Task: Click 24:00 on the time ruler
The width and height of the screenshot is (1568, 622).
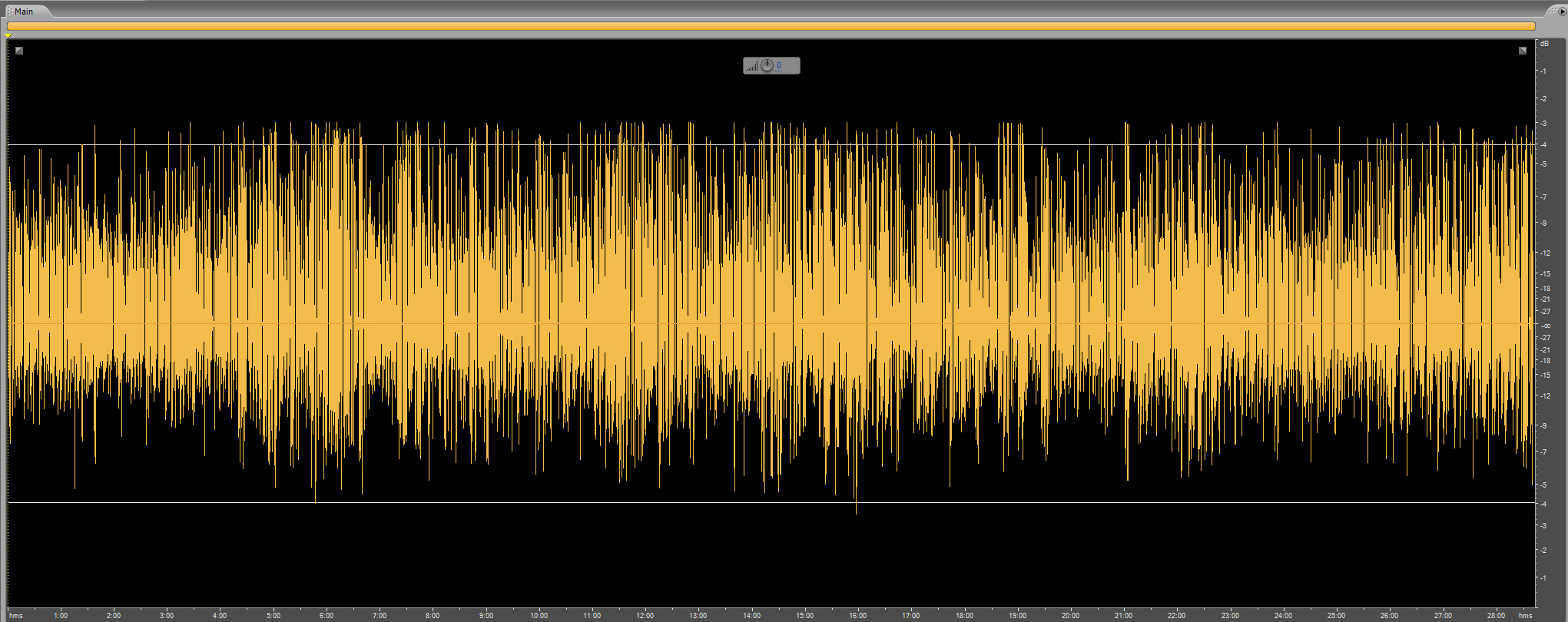Action: pos(1283,615)
